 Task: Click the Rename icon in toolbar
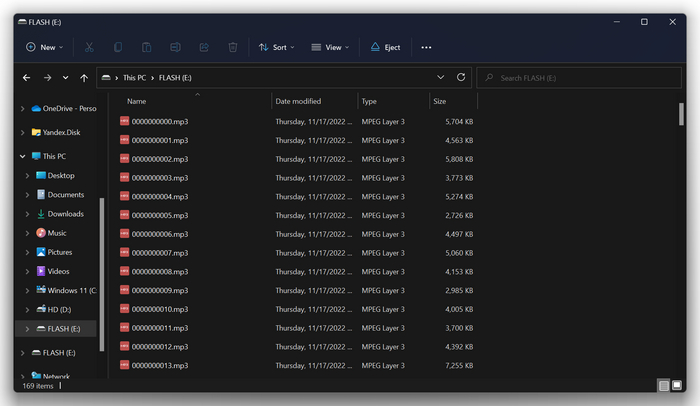point(175,47)
